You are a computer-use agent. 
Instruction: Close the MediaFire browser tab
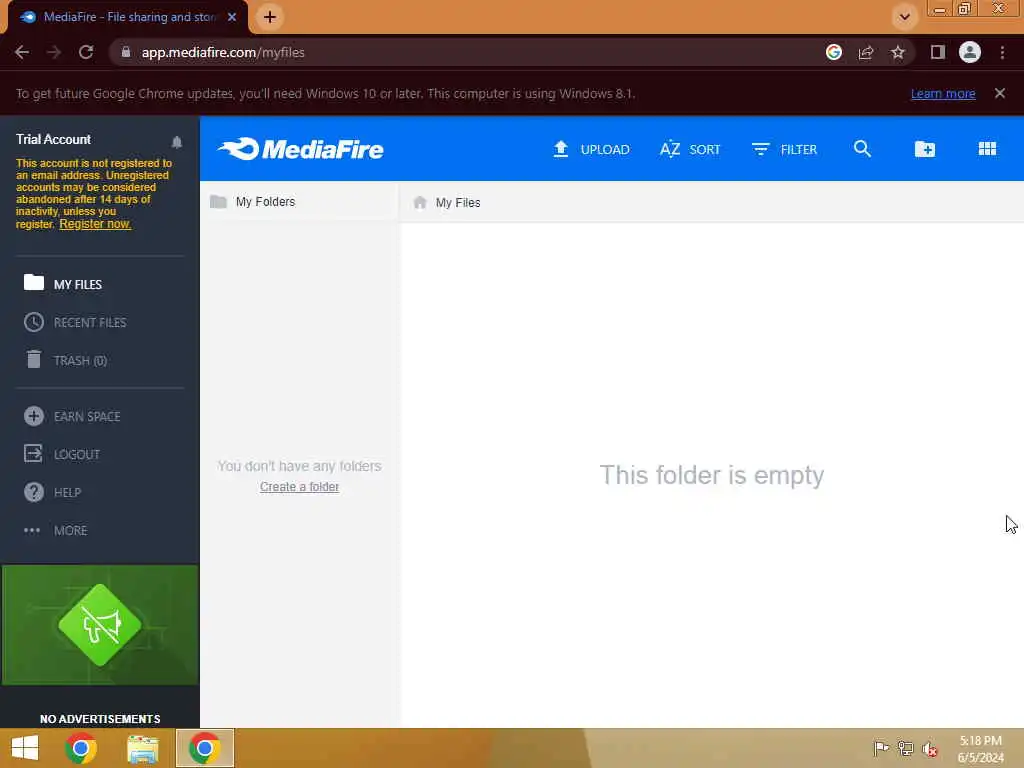click(232, 17)
